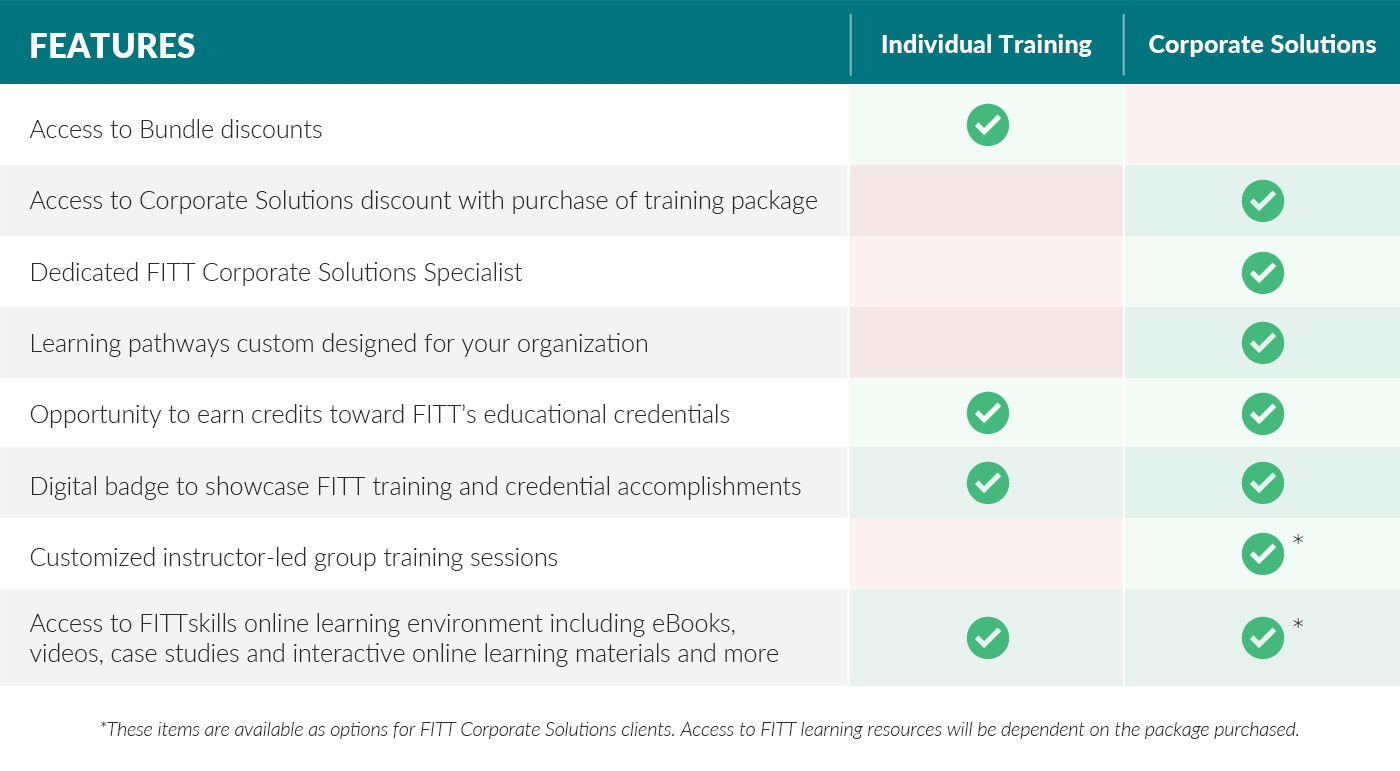Image resolution: width=1400 pixels, height=771 pixels.
Task: Click the FEATURES heading
Action: (x=112, y=46)
